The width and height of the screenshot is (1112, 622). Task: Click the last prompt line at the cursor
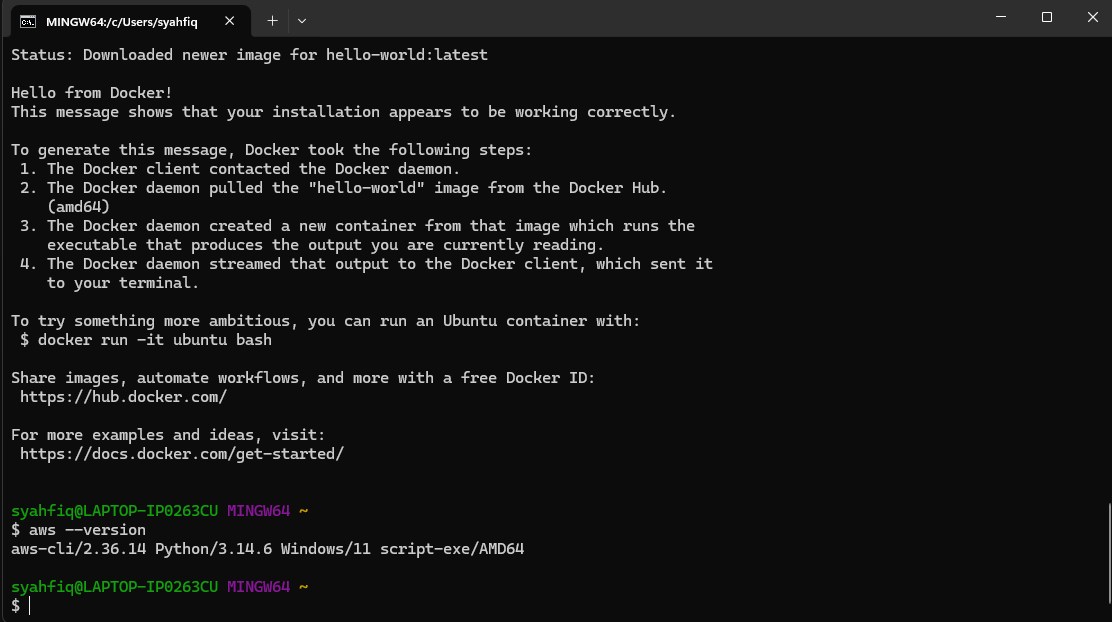point(21,606)
